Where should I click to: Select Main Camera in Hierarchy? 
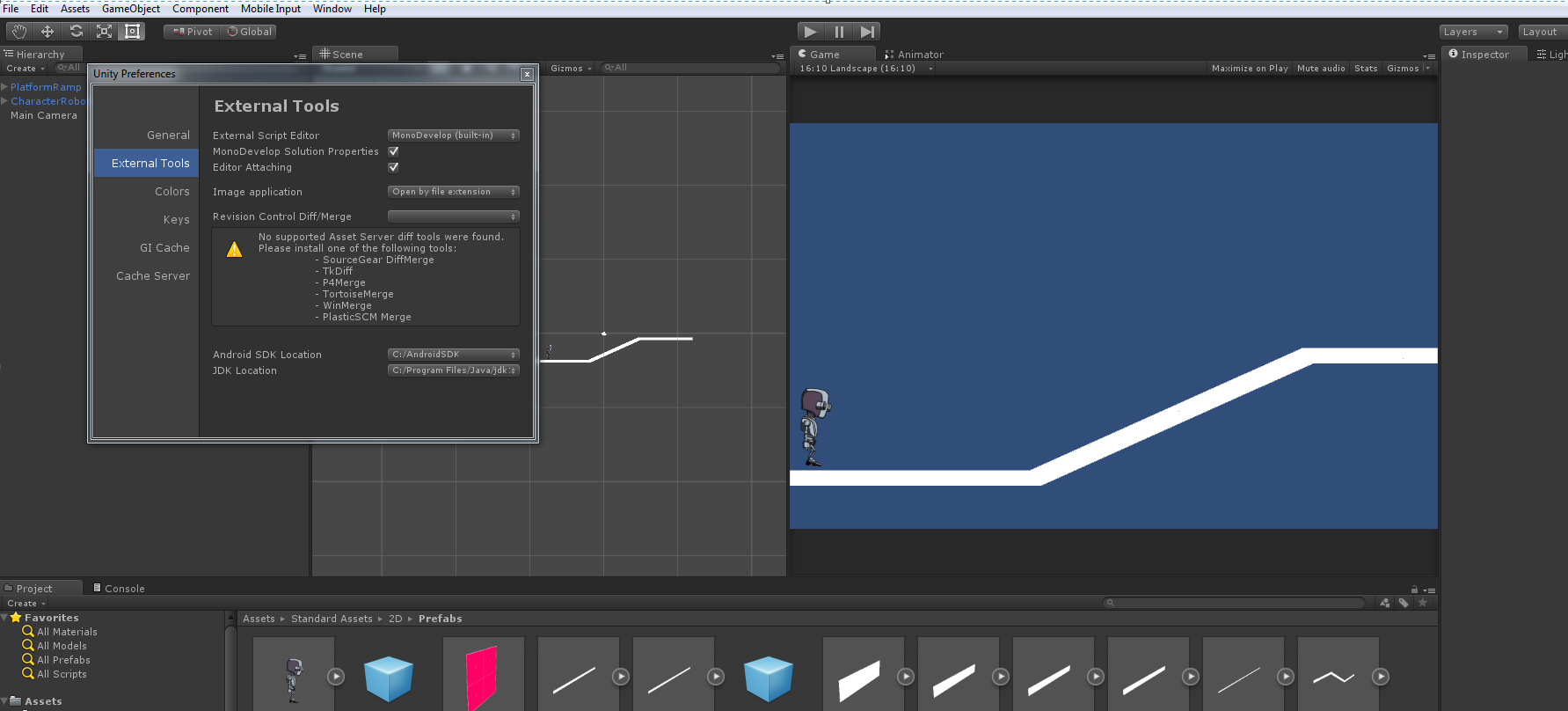pos(43,115)
